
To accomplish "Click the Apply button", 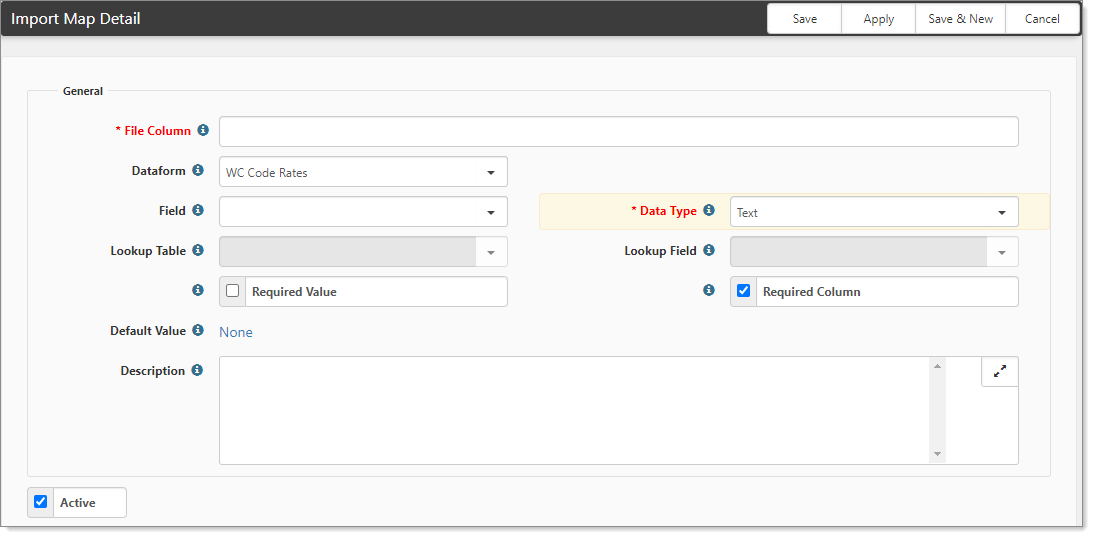I will click(x=878, y=19).
